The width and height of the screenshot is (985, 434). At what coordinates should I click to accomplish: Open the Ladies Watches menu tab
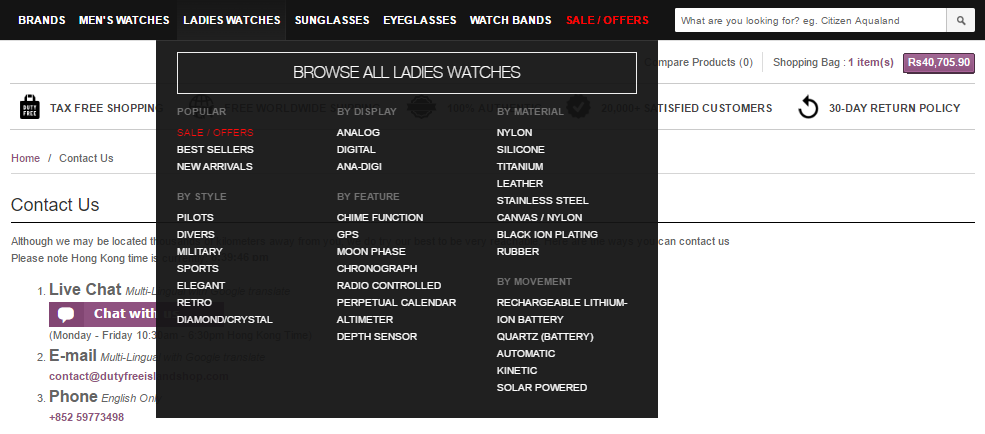point(232,20)
